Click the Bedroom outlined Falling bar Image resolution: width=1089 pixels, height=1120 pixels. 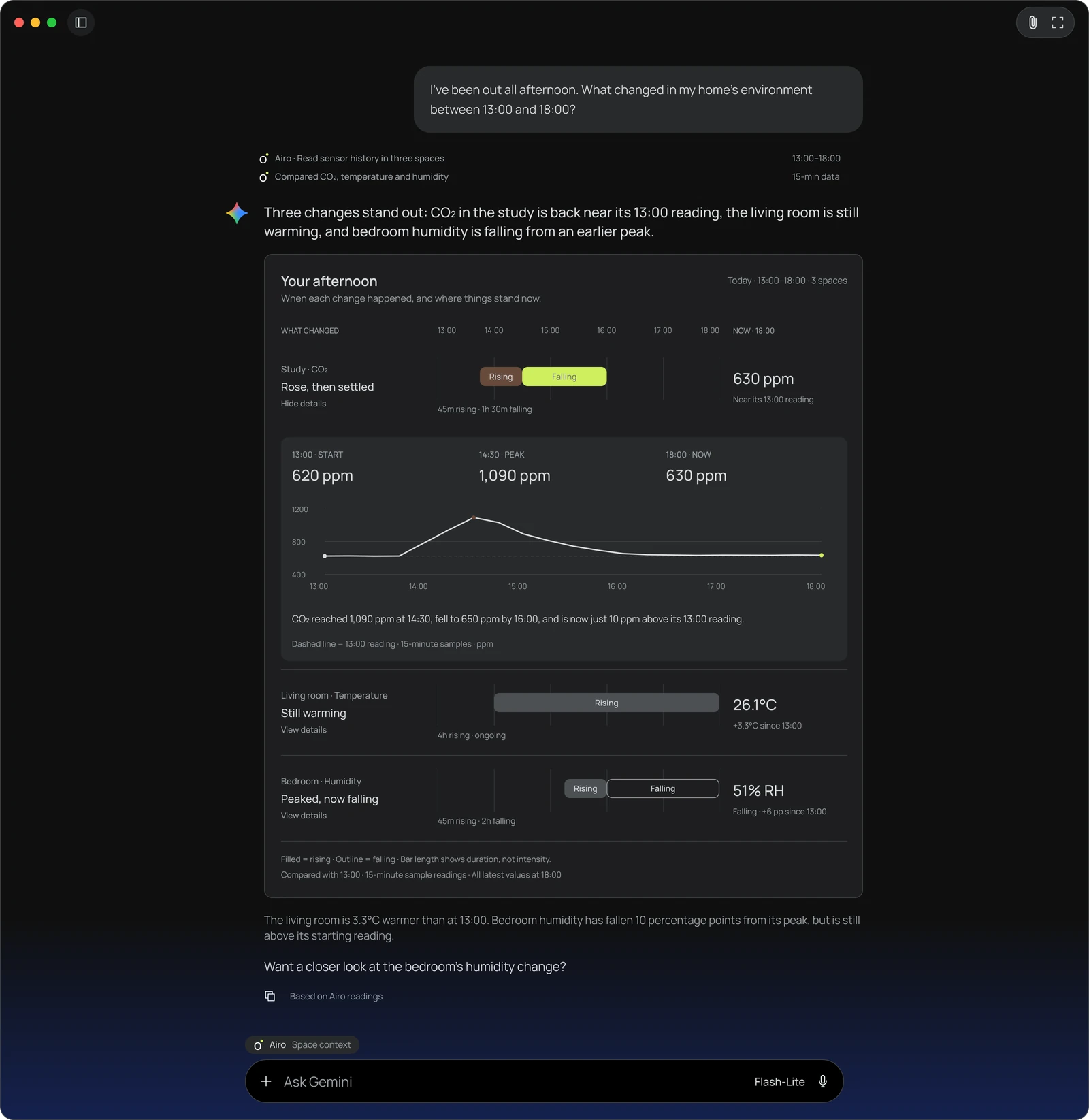coord(663,788)
